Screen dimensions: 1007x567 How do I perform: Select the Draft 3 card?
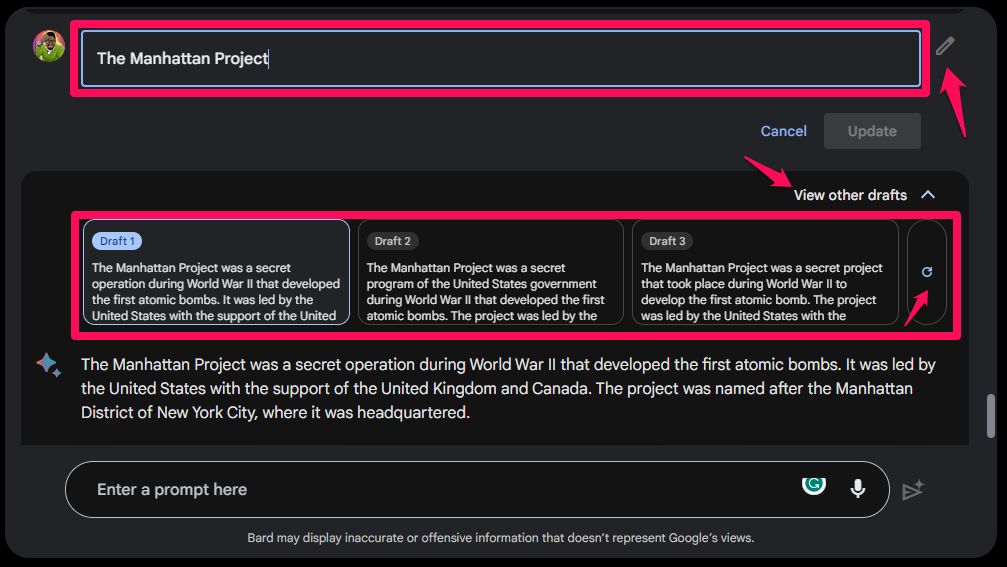765,272
